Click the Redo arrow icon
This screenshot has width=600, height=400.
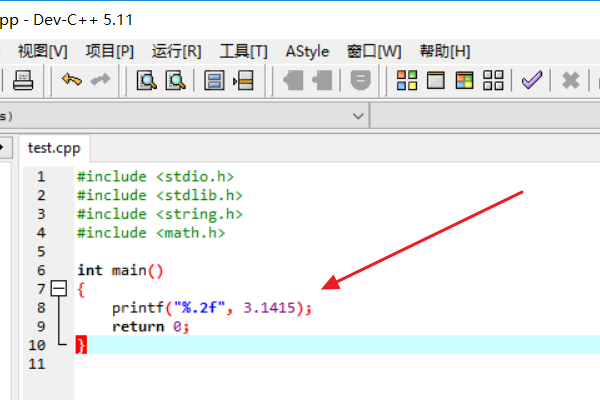point(100,81)
